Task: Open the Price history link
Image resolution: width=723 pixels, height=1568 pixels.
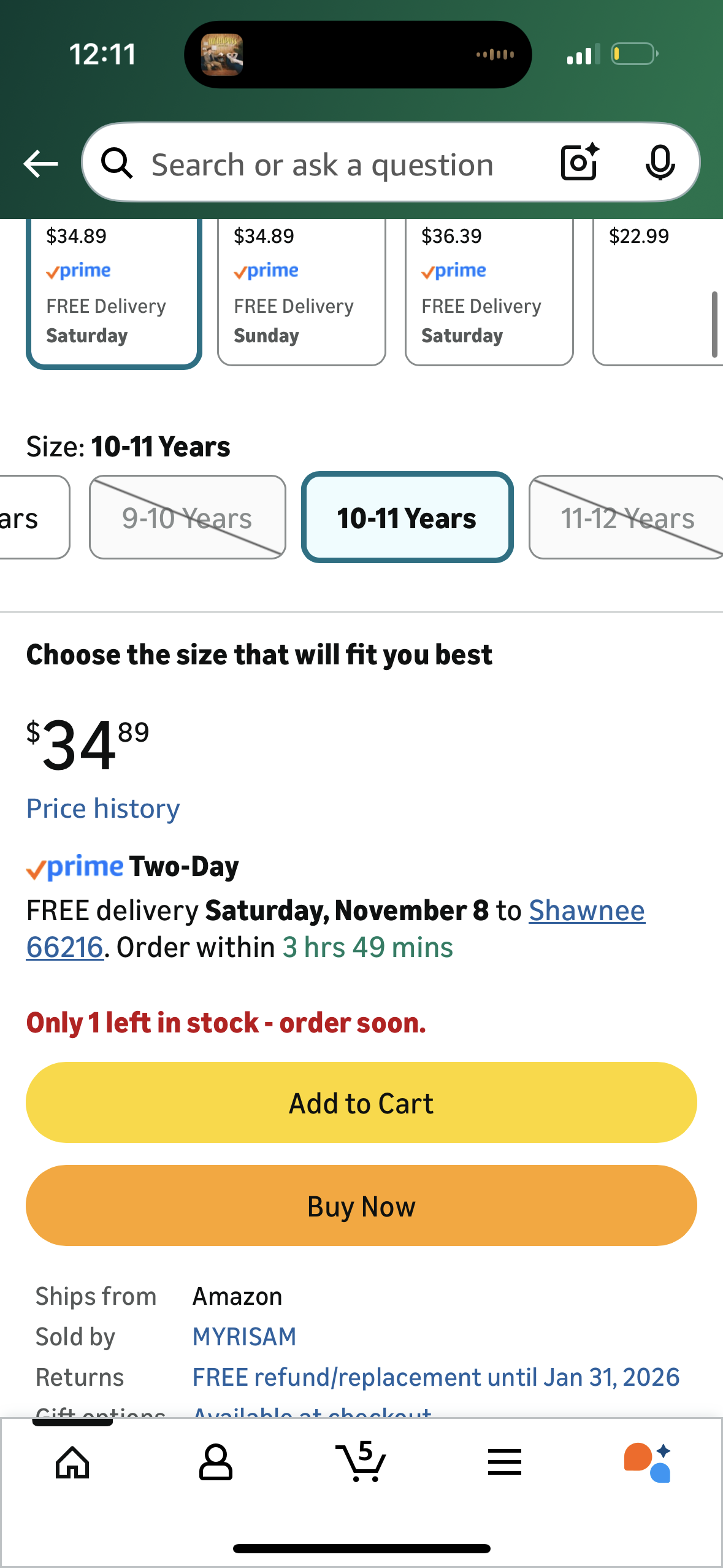Action: pyautogui.click(x=103, y=809)
